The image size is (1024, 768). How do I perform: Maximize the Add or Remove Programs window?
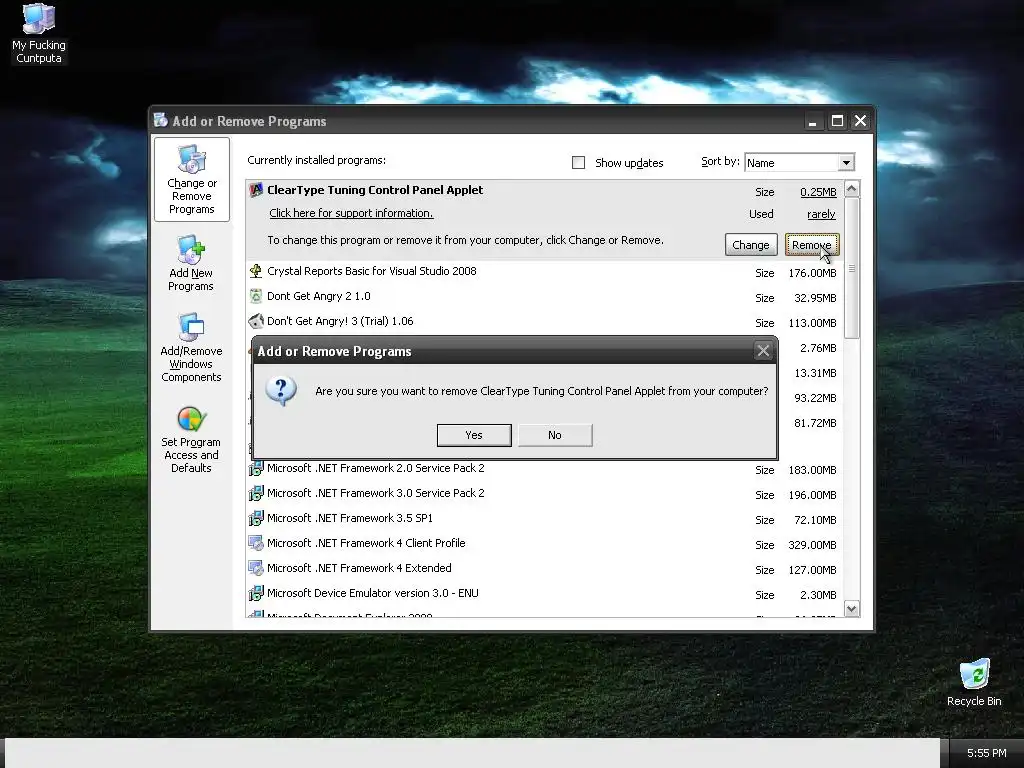click(x=837, y=121)
